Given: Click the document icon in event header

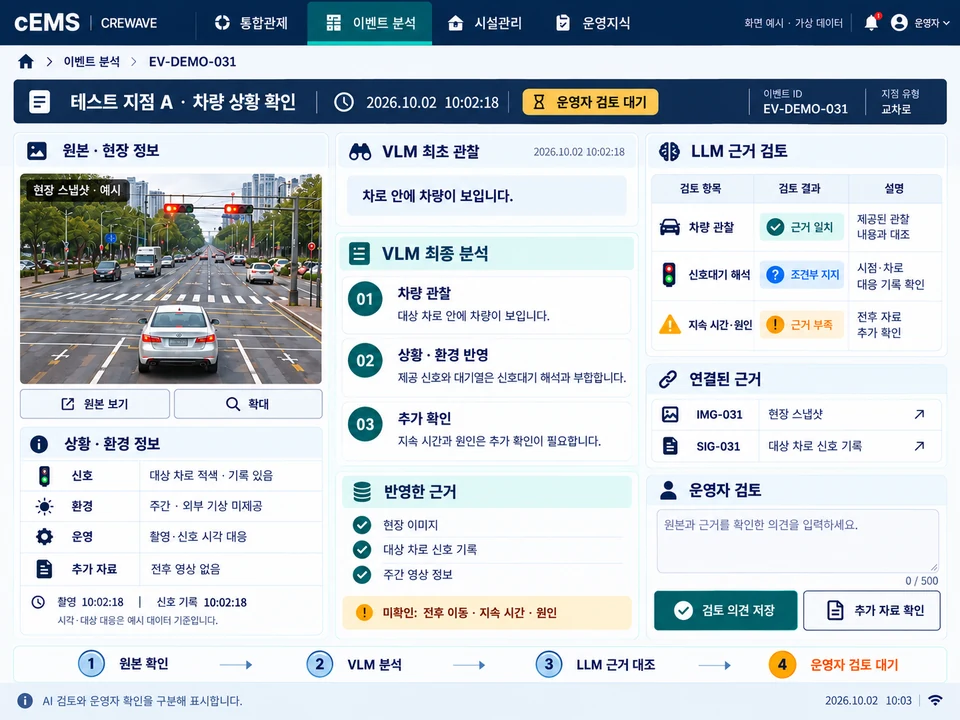Looking at the screenshot, I should [40, 102].
